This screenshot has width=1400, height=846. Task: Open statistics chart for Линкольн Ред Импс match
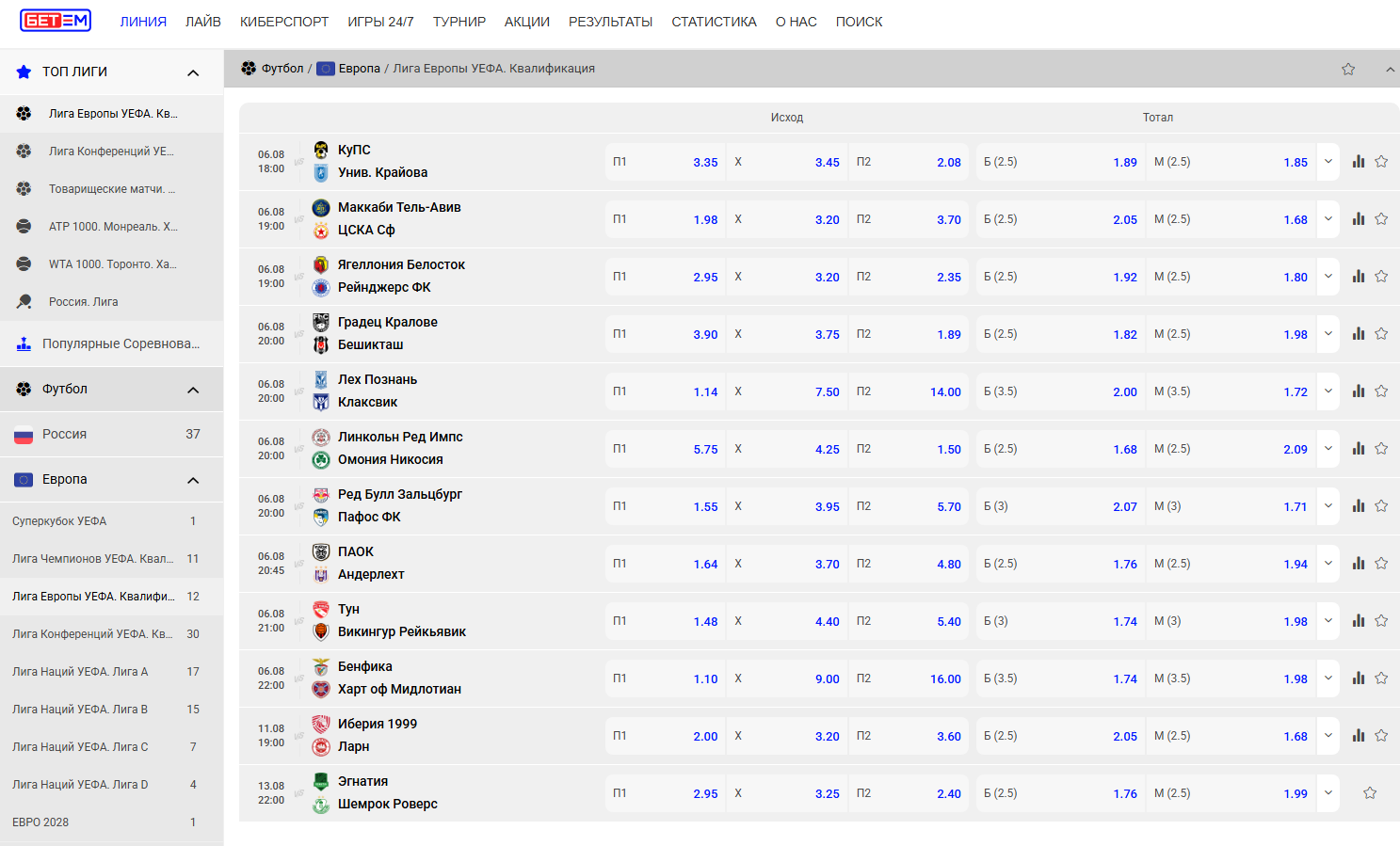tap(1359, 449)
